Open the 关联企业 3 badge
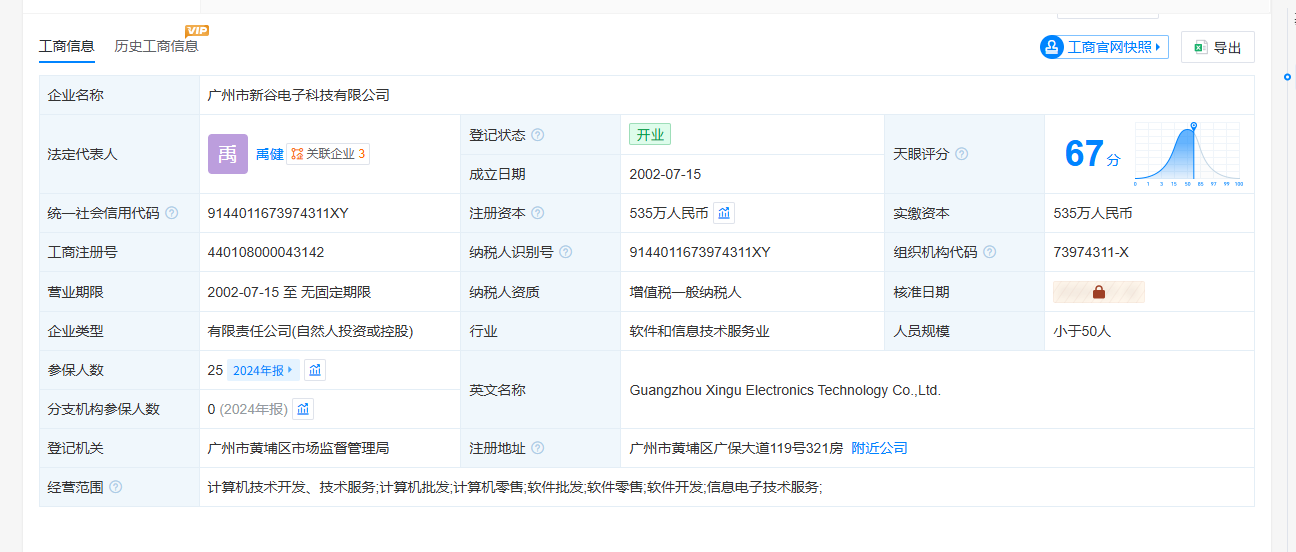Viewport: 1296px width, 552px height. tap(328, 154)
